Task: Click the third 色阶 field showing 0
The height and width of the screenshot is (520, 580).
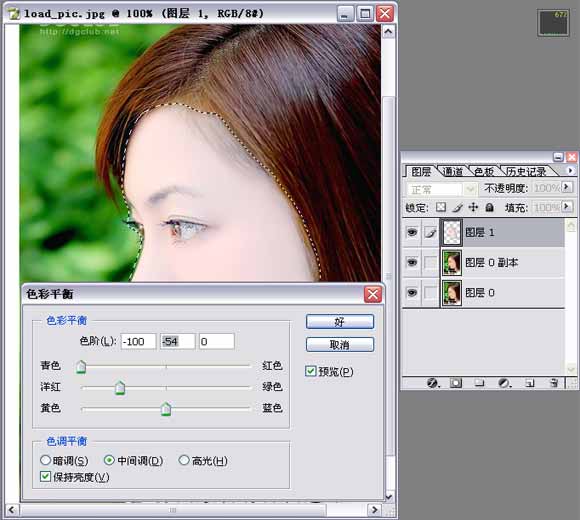Action: coord(217,341)
